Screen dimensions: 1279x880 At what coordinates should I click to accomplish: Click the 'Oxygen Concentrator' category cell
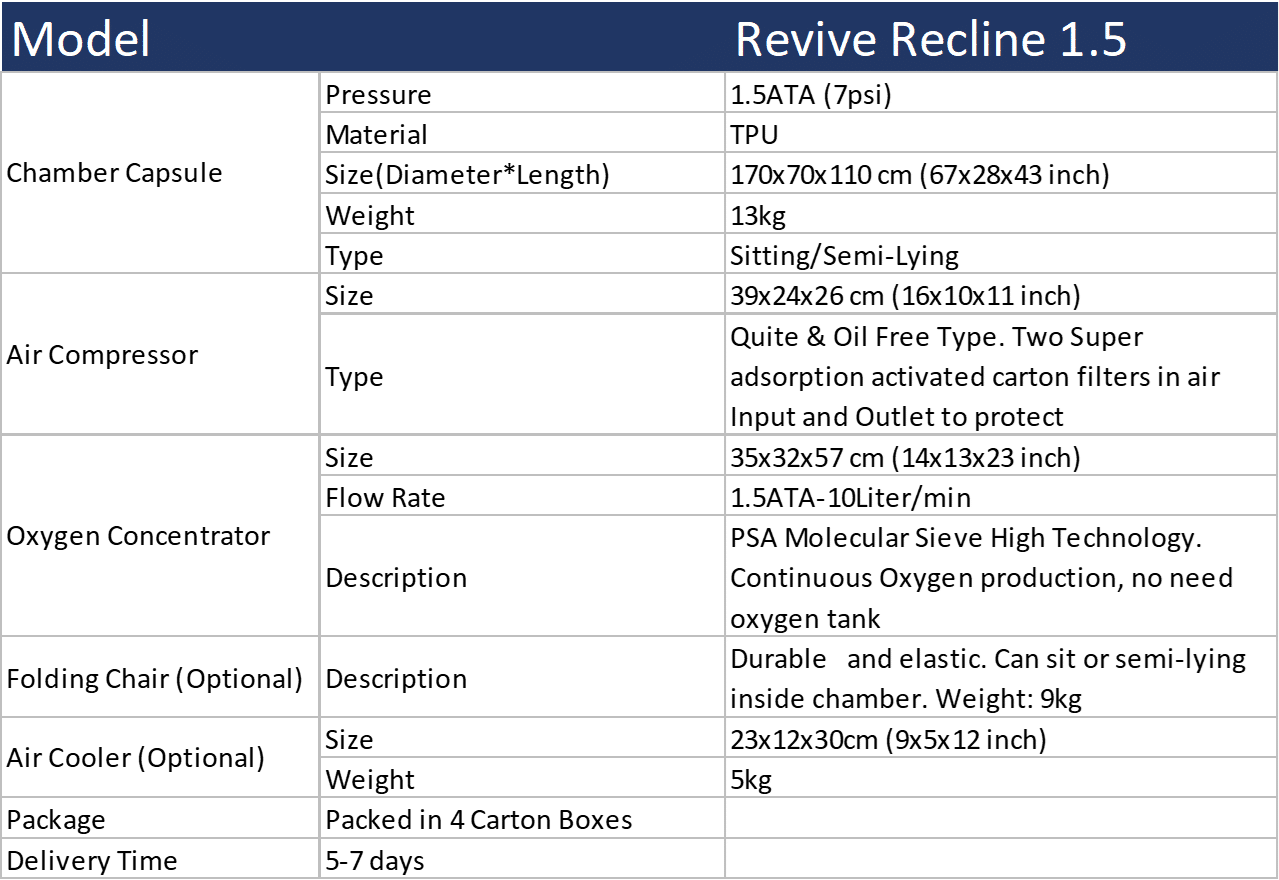160,535
